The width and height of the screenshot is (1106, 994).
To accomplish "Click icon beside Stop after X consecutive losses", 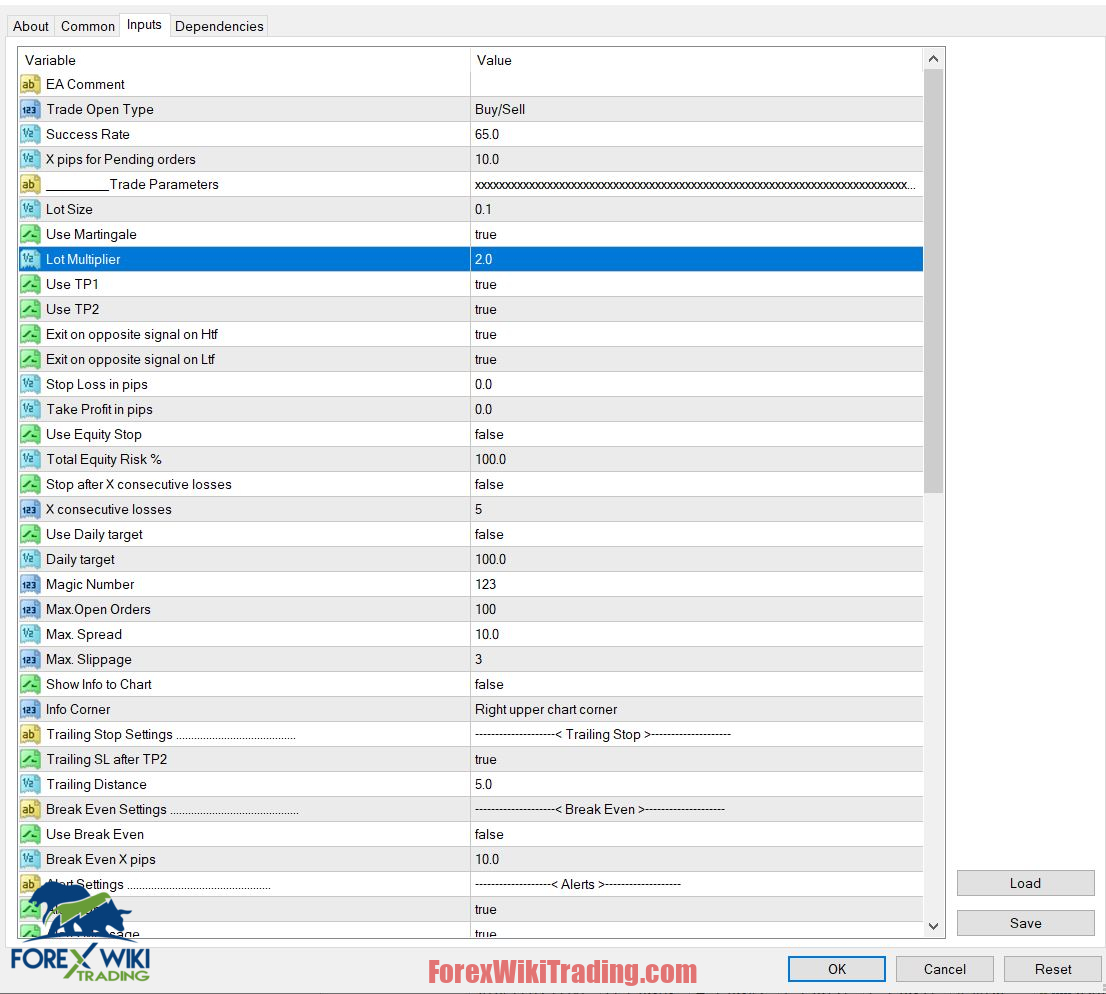I will [x=30, y=485].
